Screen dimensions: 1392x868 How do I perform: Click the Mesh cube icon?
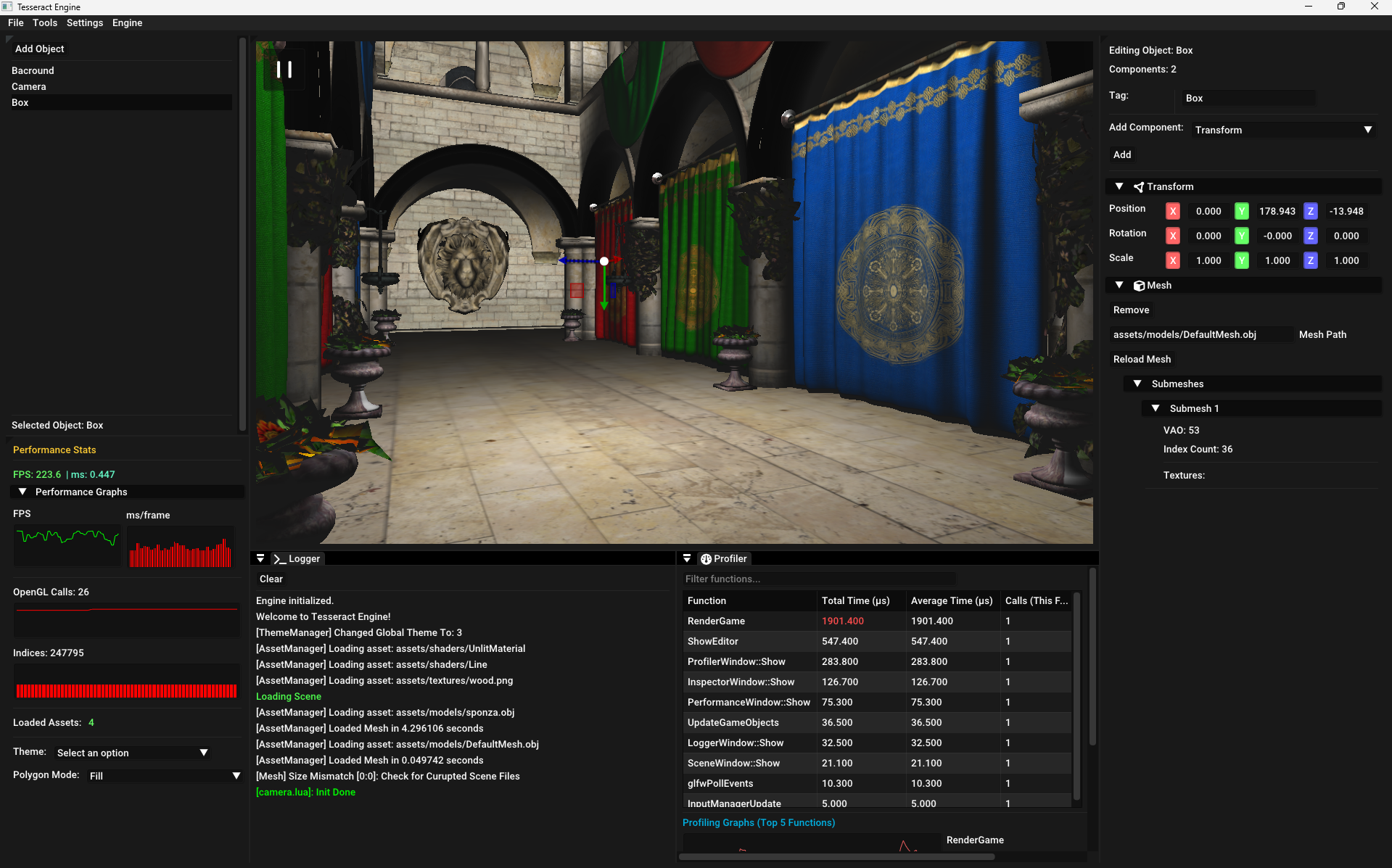1139,286
